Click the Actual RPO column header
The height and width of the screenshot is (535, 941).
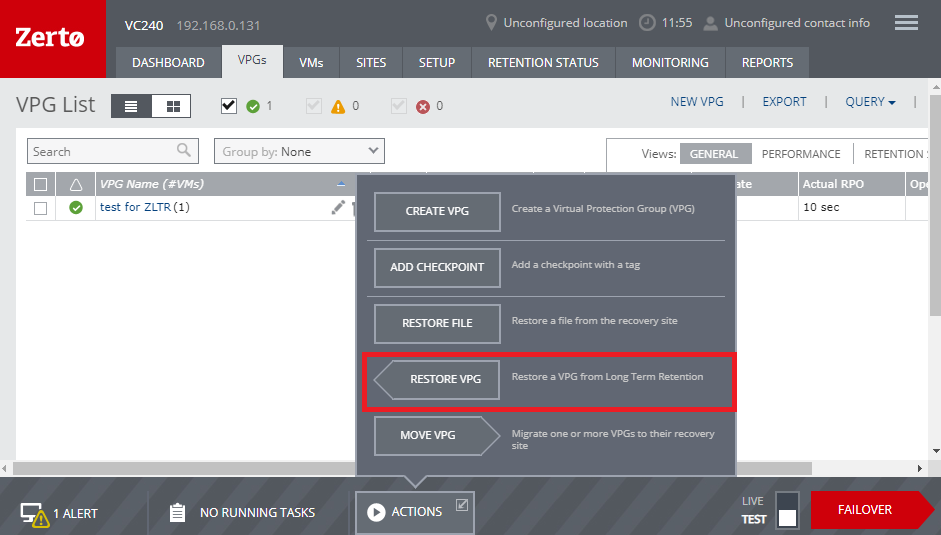point(851,184)
